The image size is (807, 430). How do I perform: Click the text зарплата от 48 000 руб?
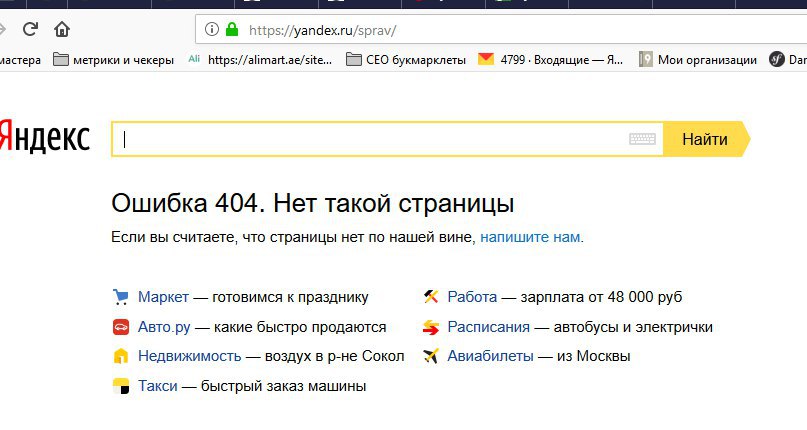601,297
